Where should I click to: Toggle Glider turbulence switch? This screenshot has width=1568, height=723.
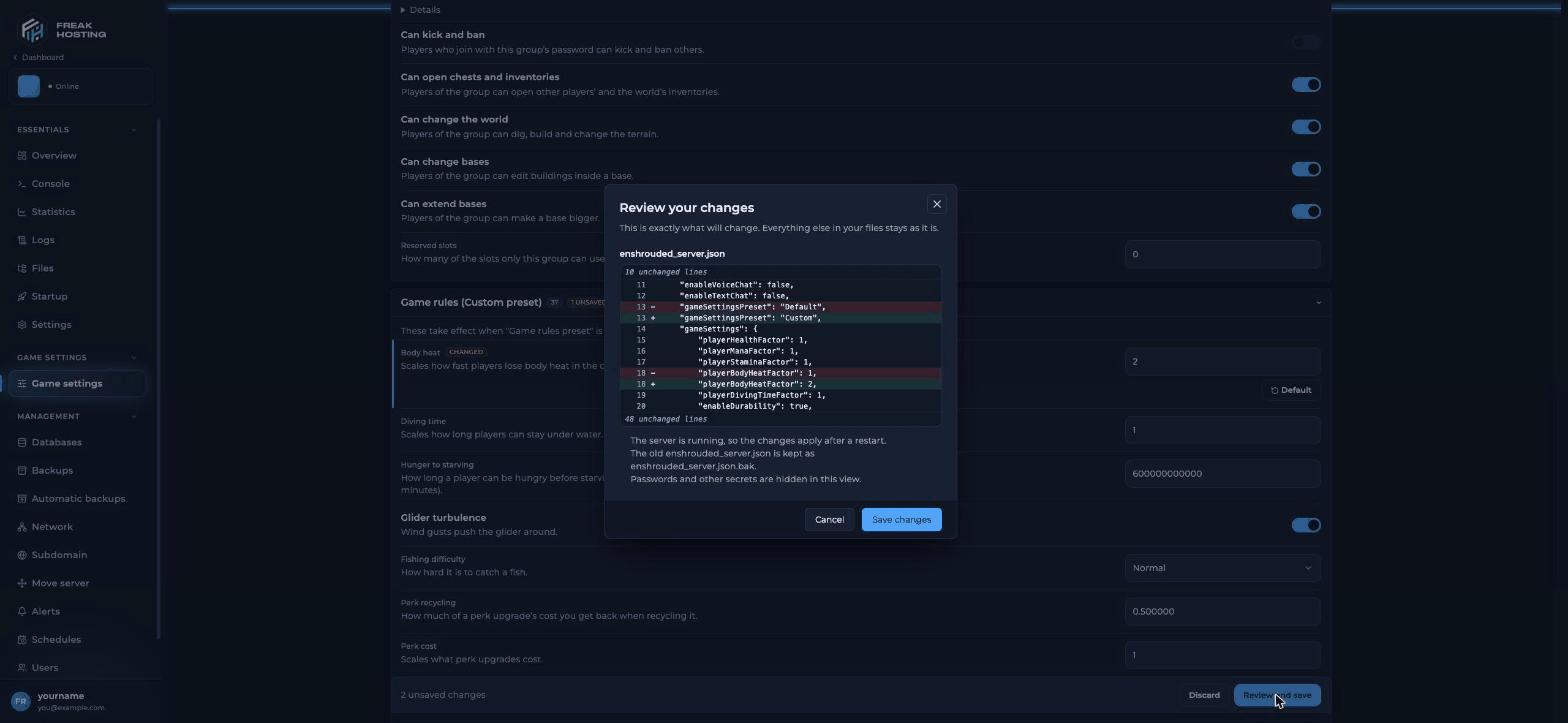(1306, 525)
